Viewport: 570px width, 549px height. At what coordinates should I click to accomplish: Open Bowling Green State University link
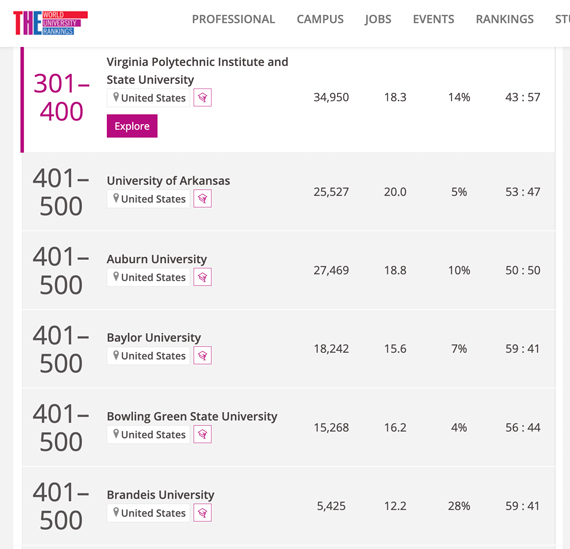192,416
